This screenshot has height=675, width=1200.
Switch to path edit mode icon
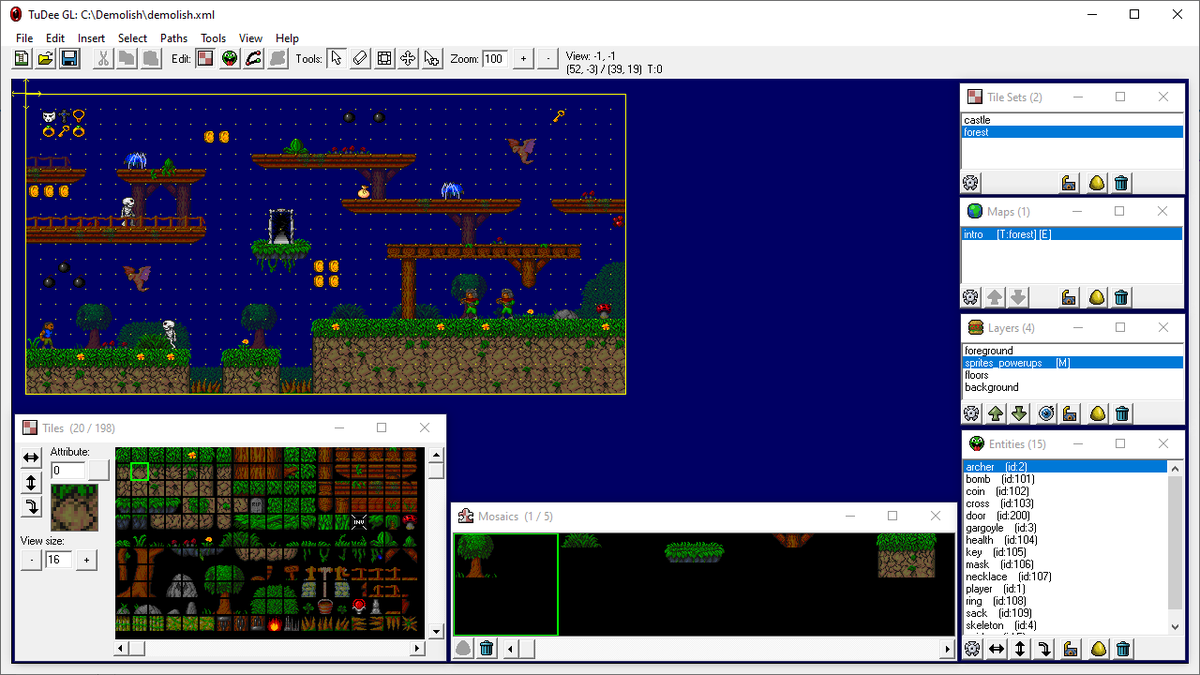coord(255,59)
